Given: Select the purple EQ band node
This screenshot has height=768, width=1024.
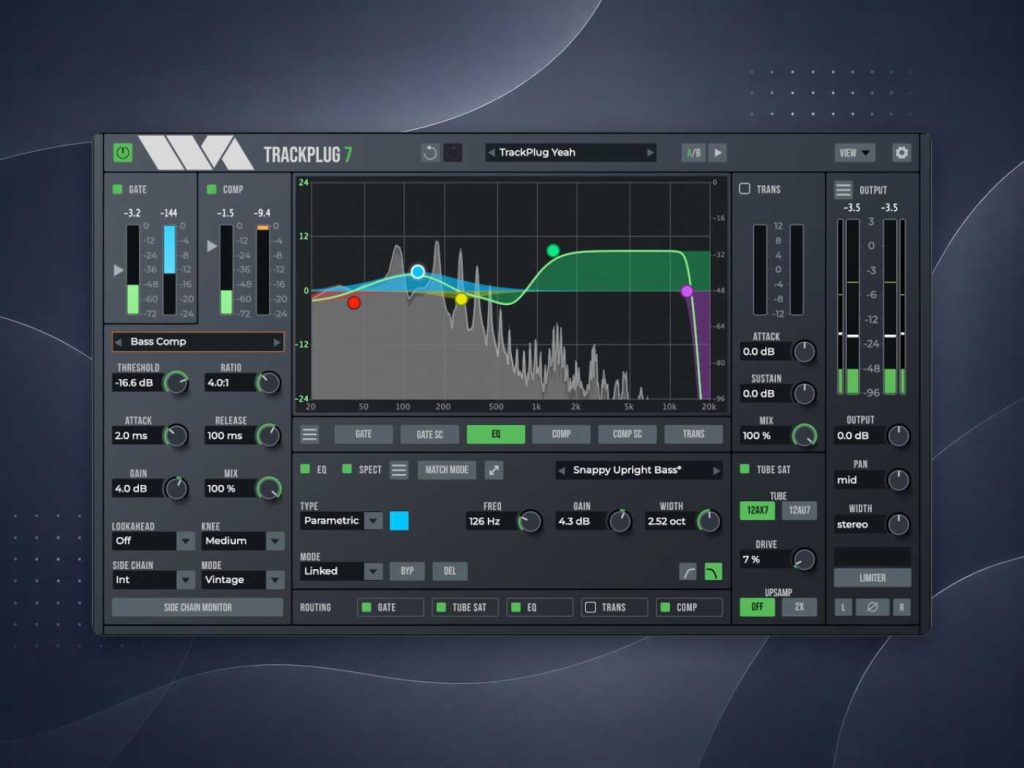Looking at the screenshot, I should tap(687, 291).
